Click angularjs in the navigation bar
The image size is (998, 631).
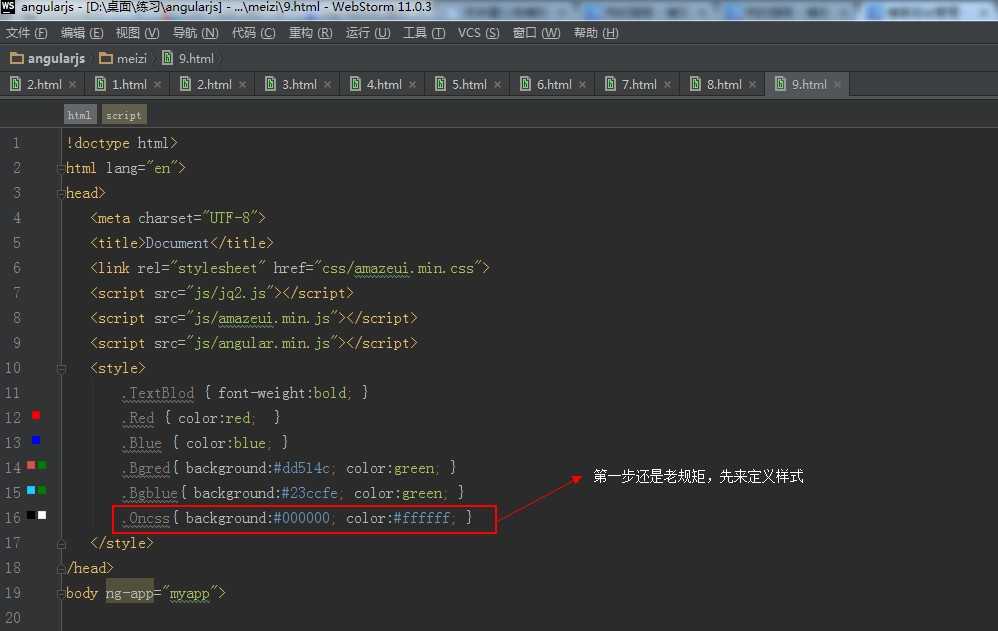coord(56,59)
